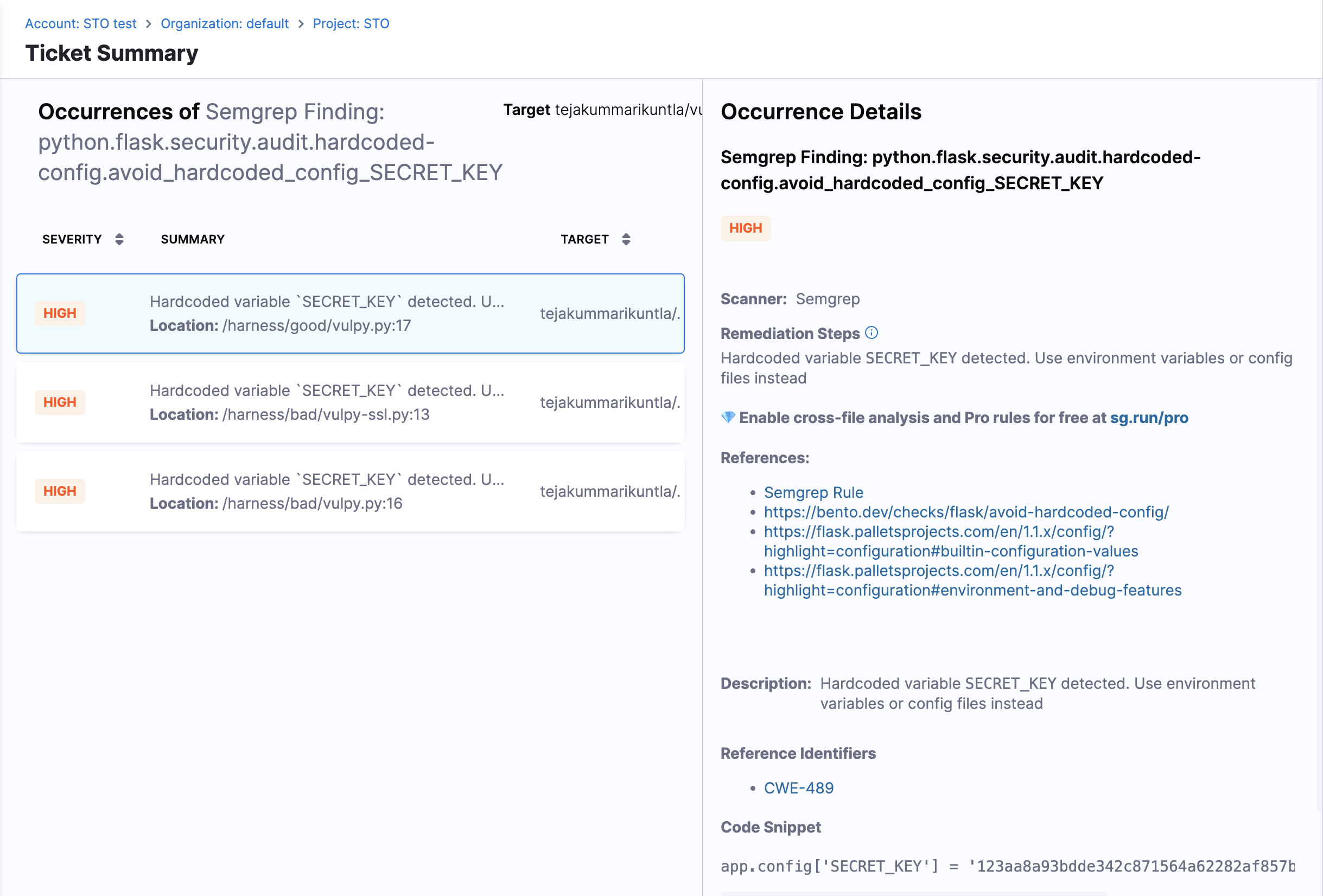Open the sg.run/pro link
The height and width of the screenshot is (896, 1323).
[1149, 418]
